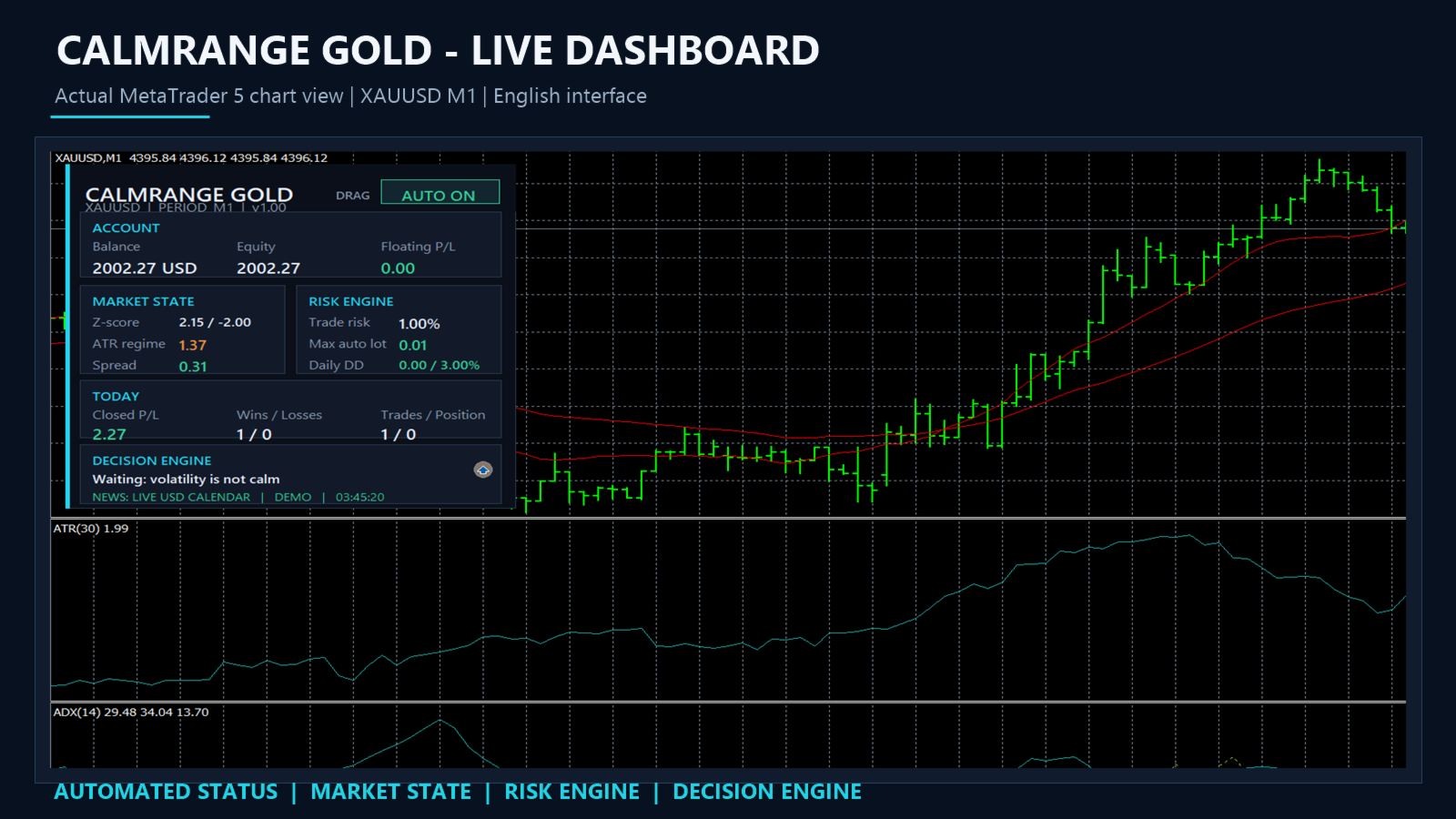This screenshot has height=819, width=1456.
Task: Select the MARKET STATE panel header
Action: (x=143, y=301)
